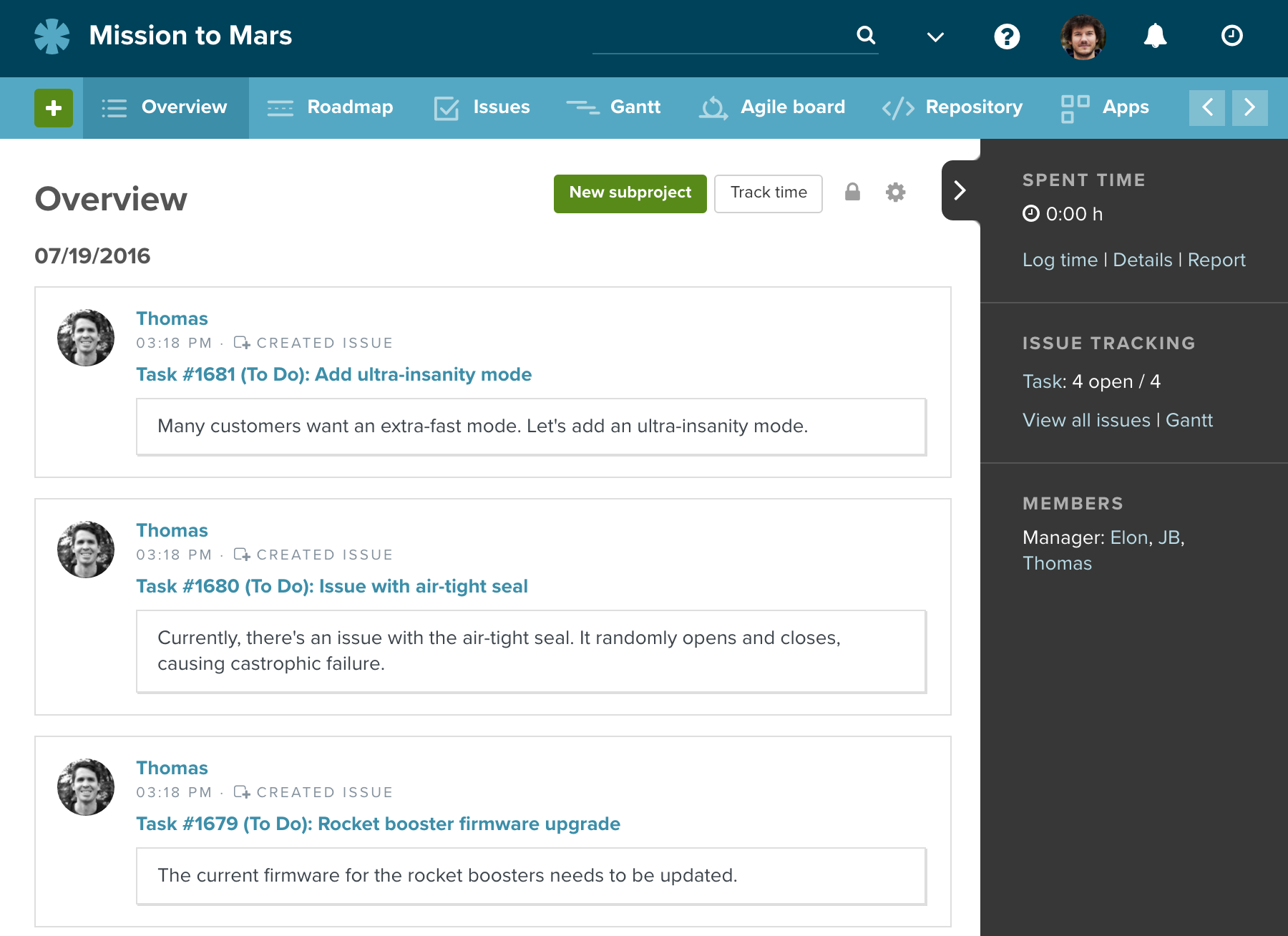Click the rocket boosters firmware description text

tap(447, 875)
